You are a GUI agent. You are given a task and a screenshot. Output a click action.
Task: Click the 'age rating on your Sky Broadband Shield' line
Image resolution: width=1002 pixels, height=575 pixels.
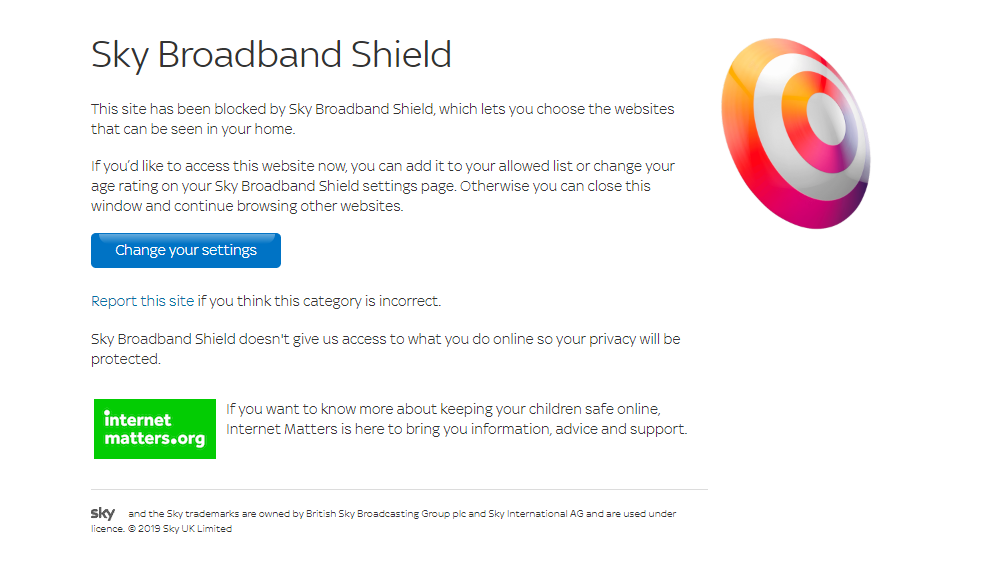(371, 186)
